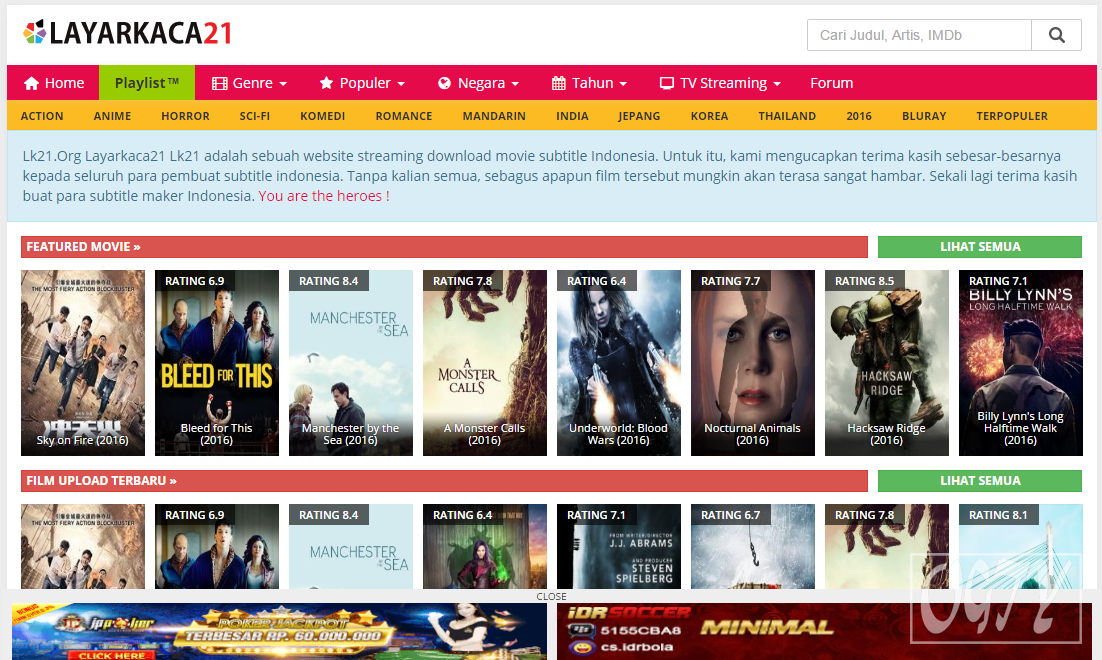Screen dimensions: 1102x660
Task: Expand the Tahun dropdown arrow
Action: click(623, 84)
